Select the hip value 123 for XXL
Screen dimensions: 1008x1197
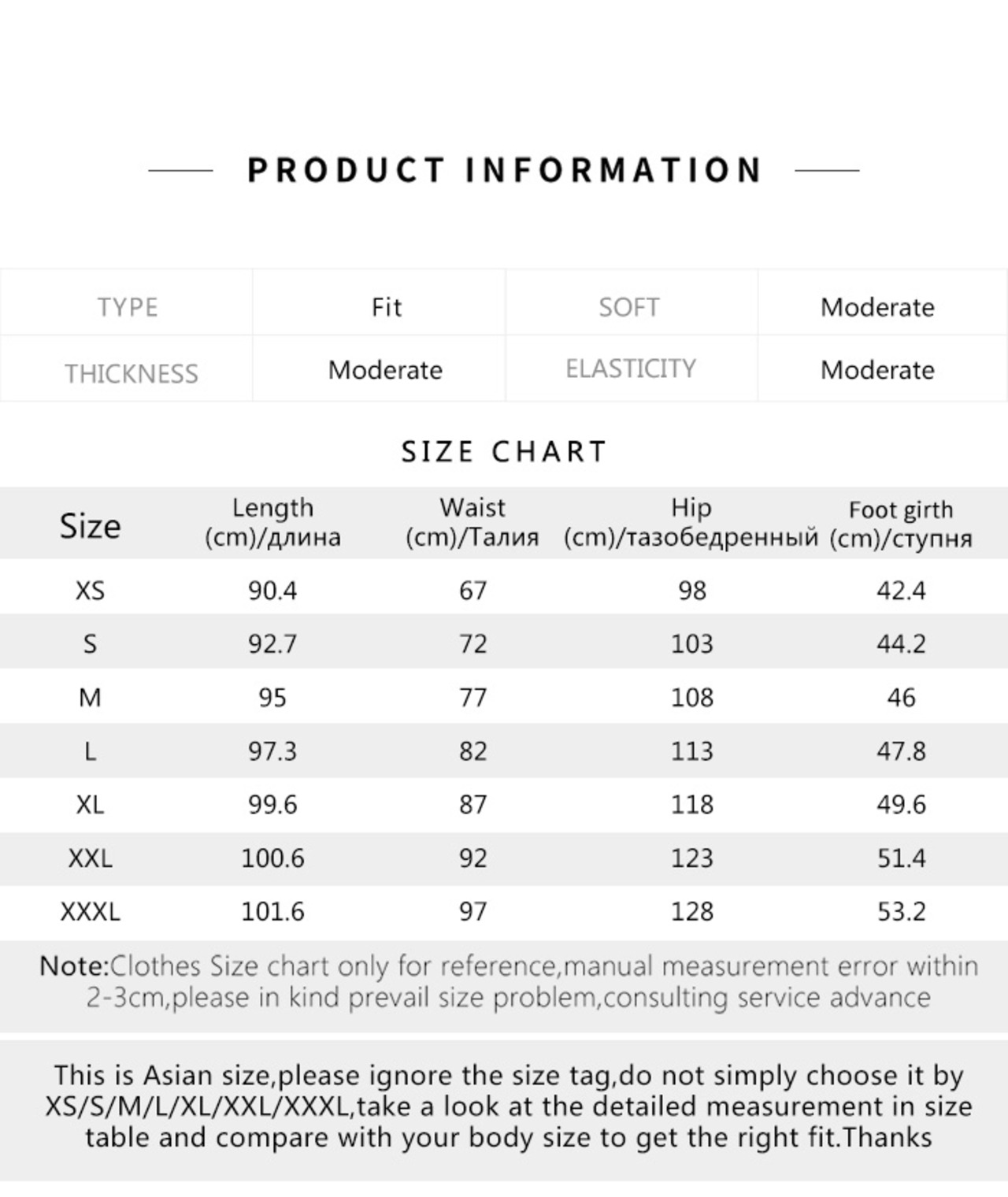coord(691,858)
